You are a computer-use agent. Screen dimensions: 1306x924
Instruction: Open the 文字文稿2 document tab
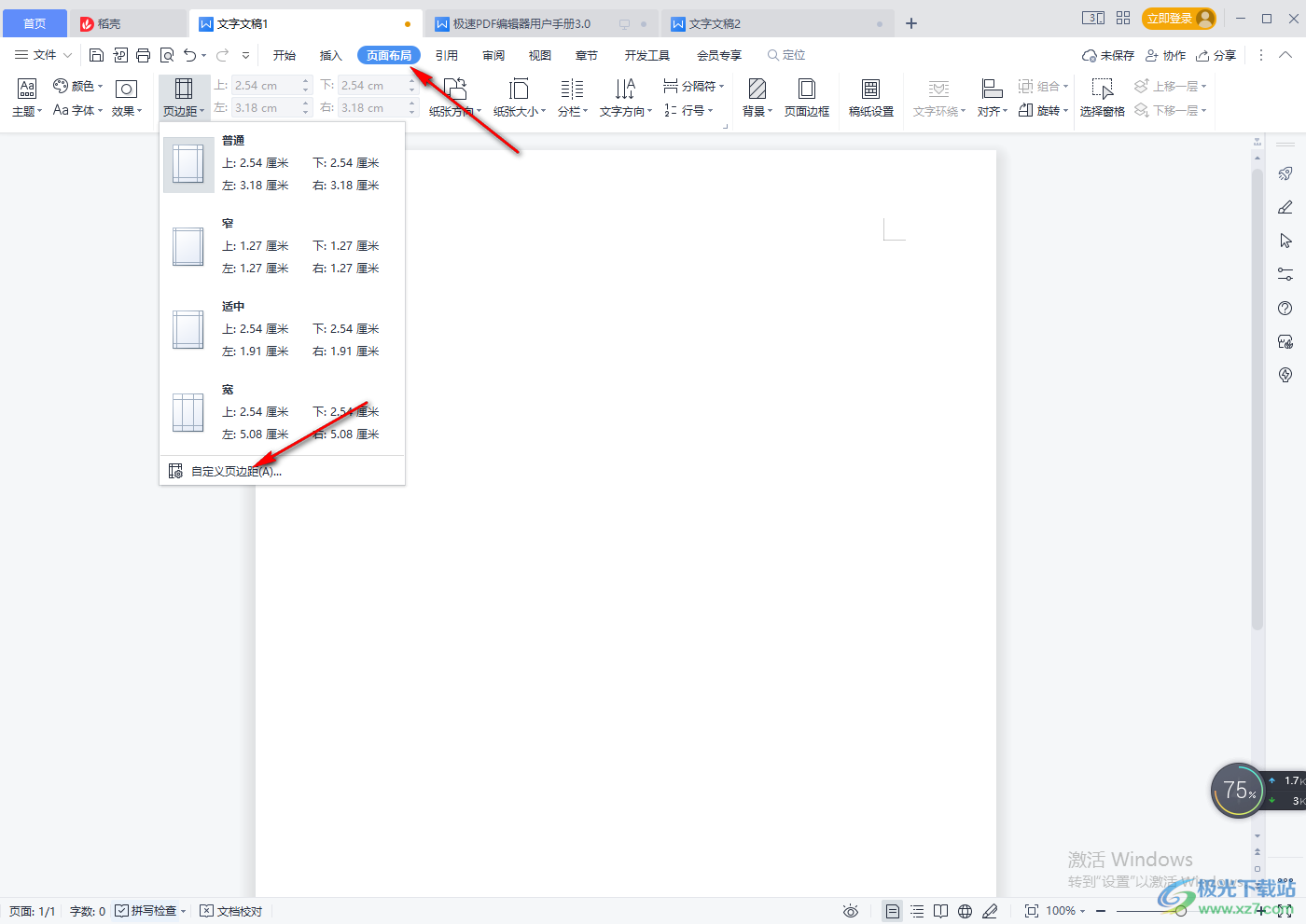click(776, 23)
